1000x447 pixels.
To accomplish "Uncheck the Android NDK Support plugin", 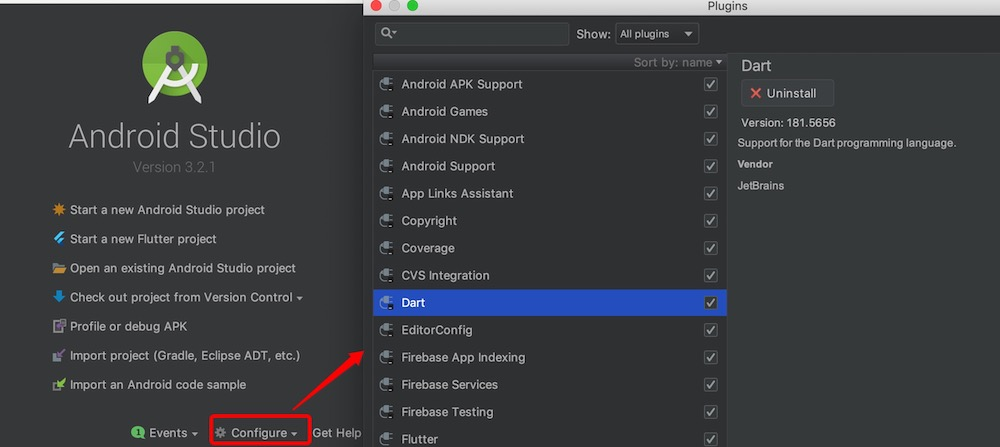I will 710,139.
